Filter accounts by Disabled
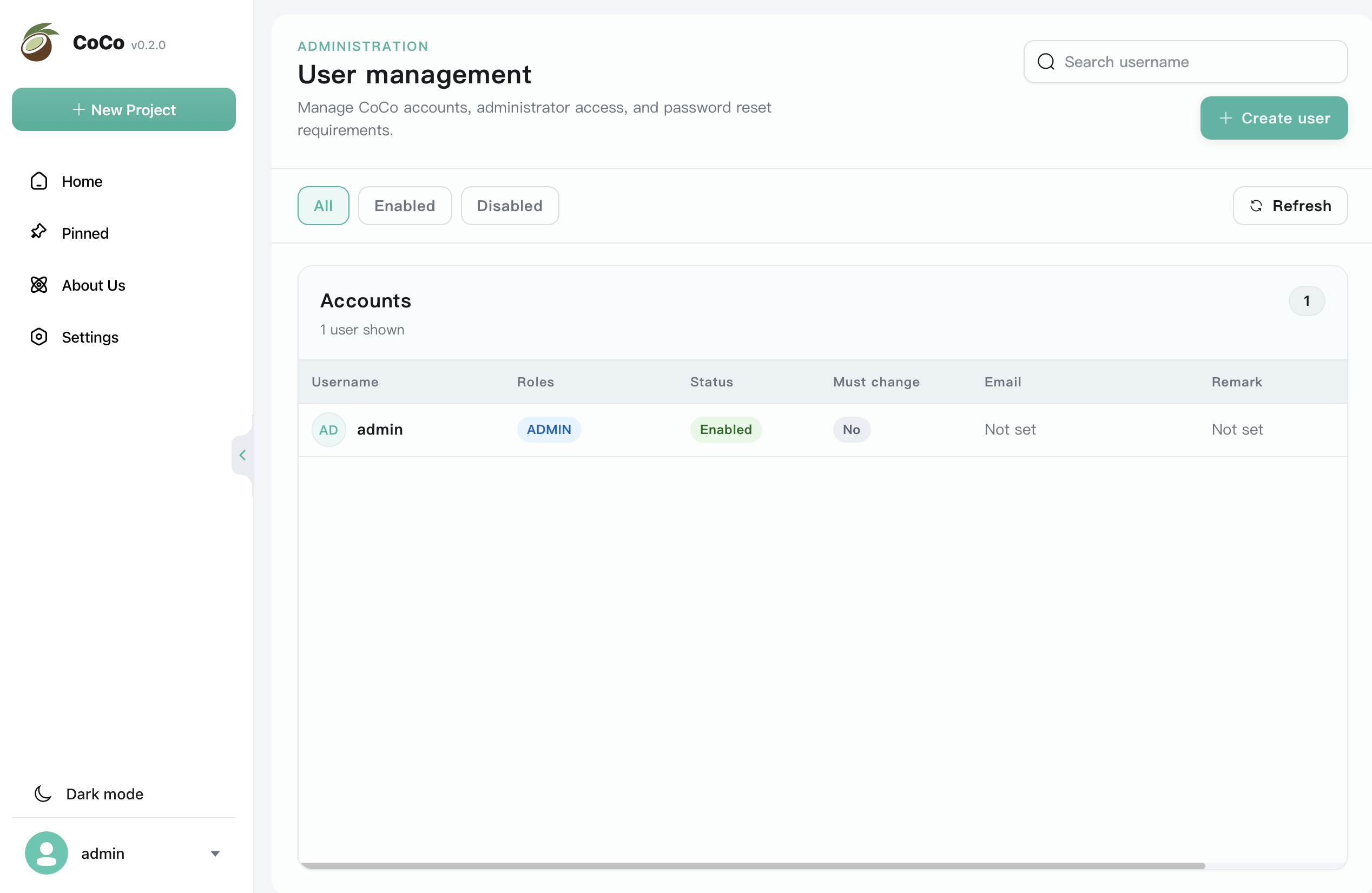The height and width of the screenshot is (893, 1372). 510,206
